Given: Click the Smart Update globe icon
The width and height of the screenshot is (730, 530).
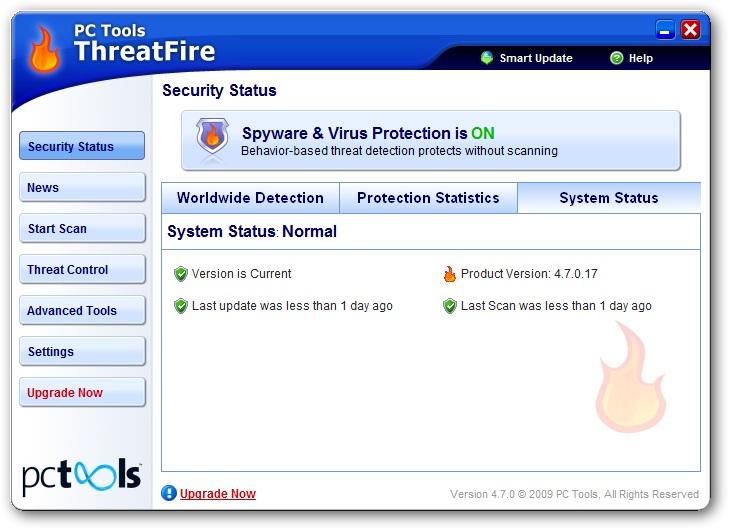Looking at the screenshot, I should tap(487, 58).
